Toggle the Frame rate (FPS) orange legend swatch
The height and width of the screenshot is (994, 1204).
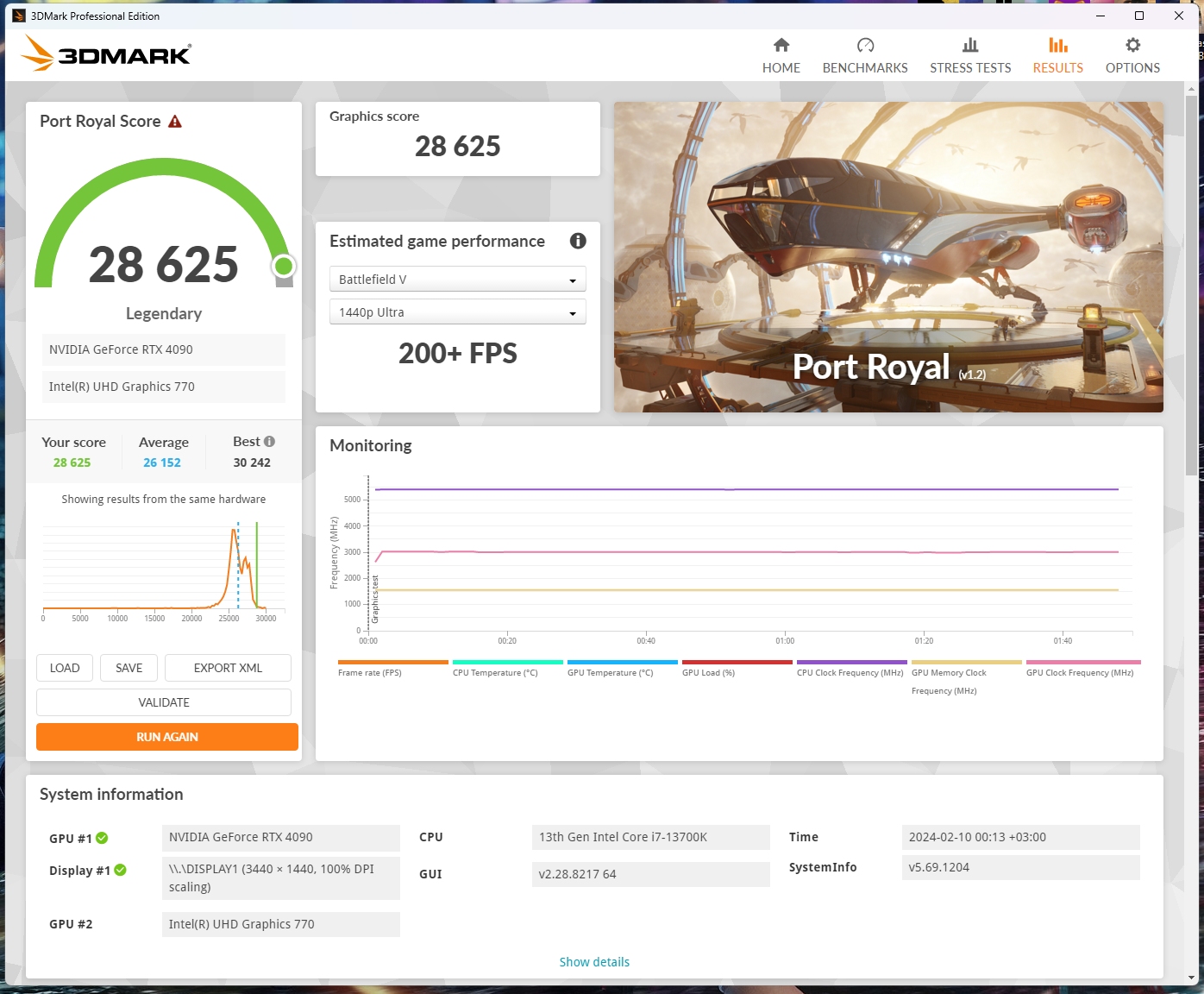coord(392,663)
